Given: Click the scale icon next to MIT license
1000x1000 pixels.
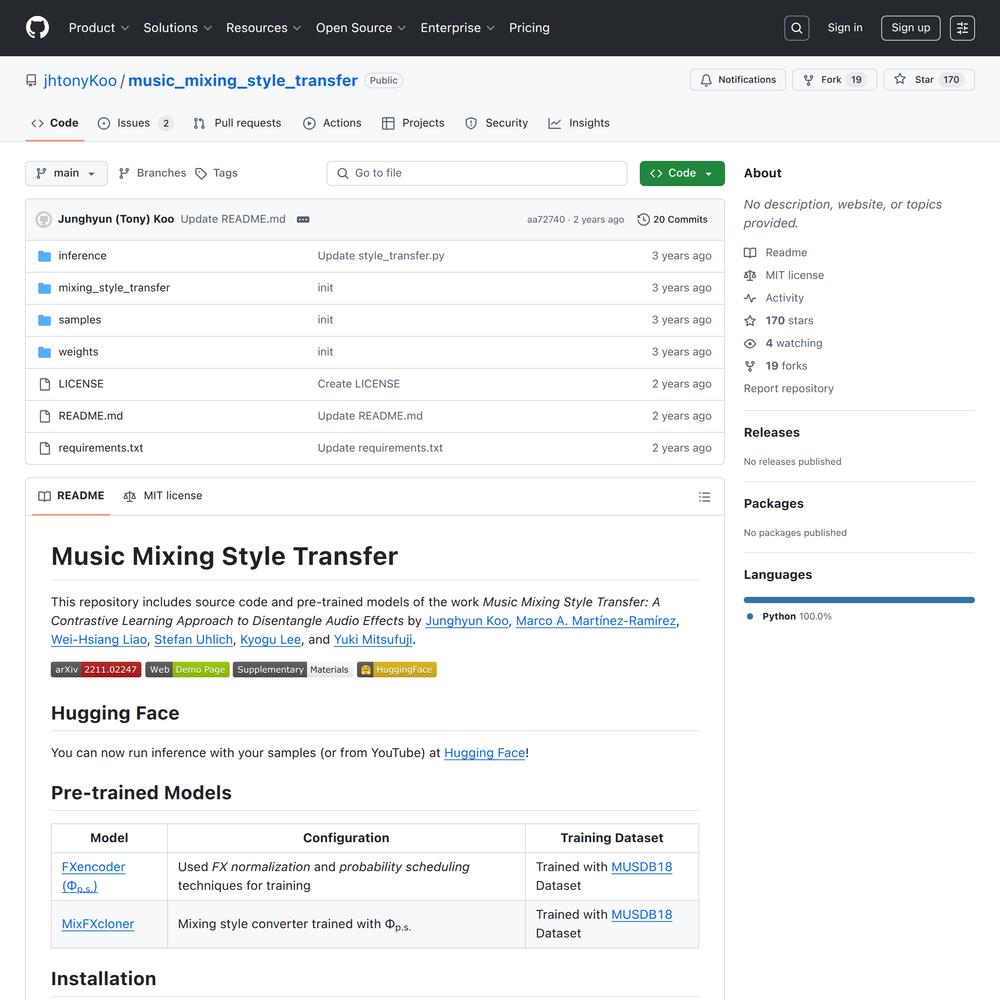Looking at the screenshot, I should click(x=750, y=276).
